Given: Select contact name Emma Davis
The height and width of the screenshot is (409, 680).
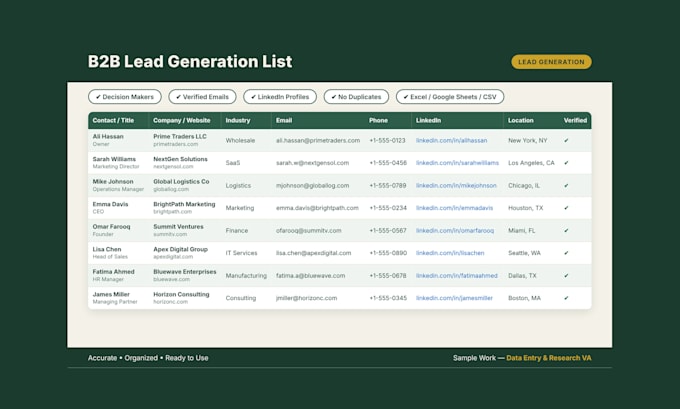Looking at the screenshot, I should click(x=110, y=204).
